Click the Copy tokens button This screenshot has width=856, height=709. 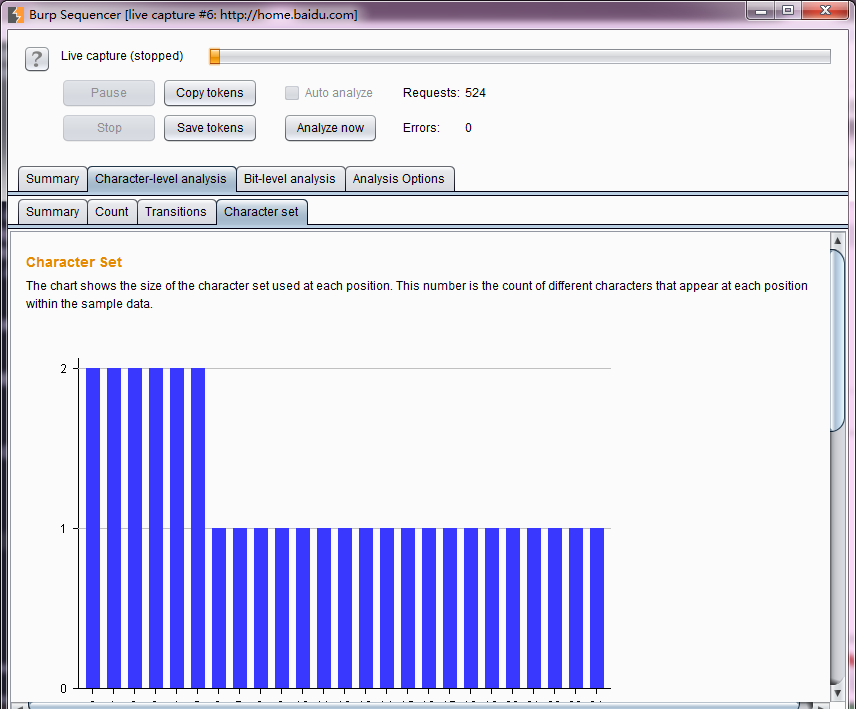[210, 93]
